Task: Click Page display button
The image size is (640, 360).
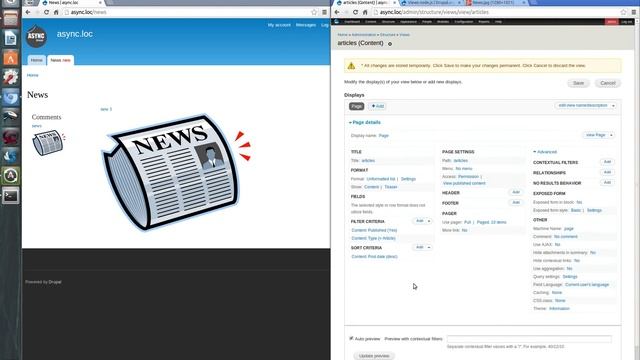Action: (x=356, y=106)
